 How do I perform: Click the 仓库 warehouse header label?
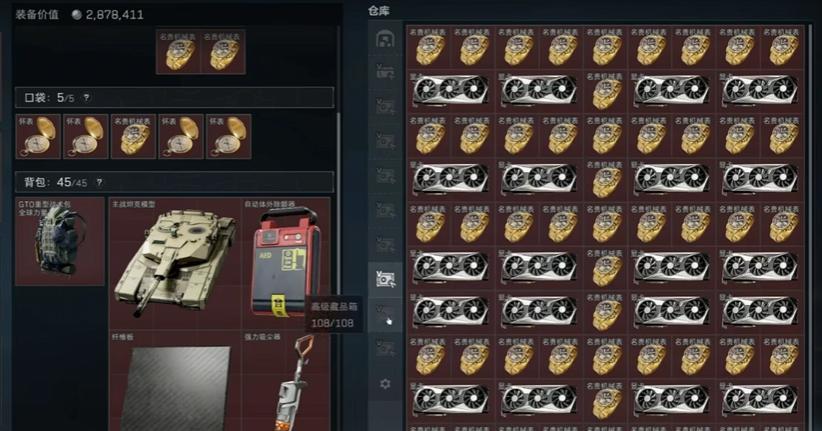379,11
